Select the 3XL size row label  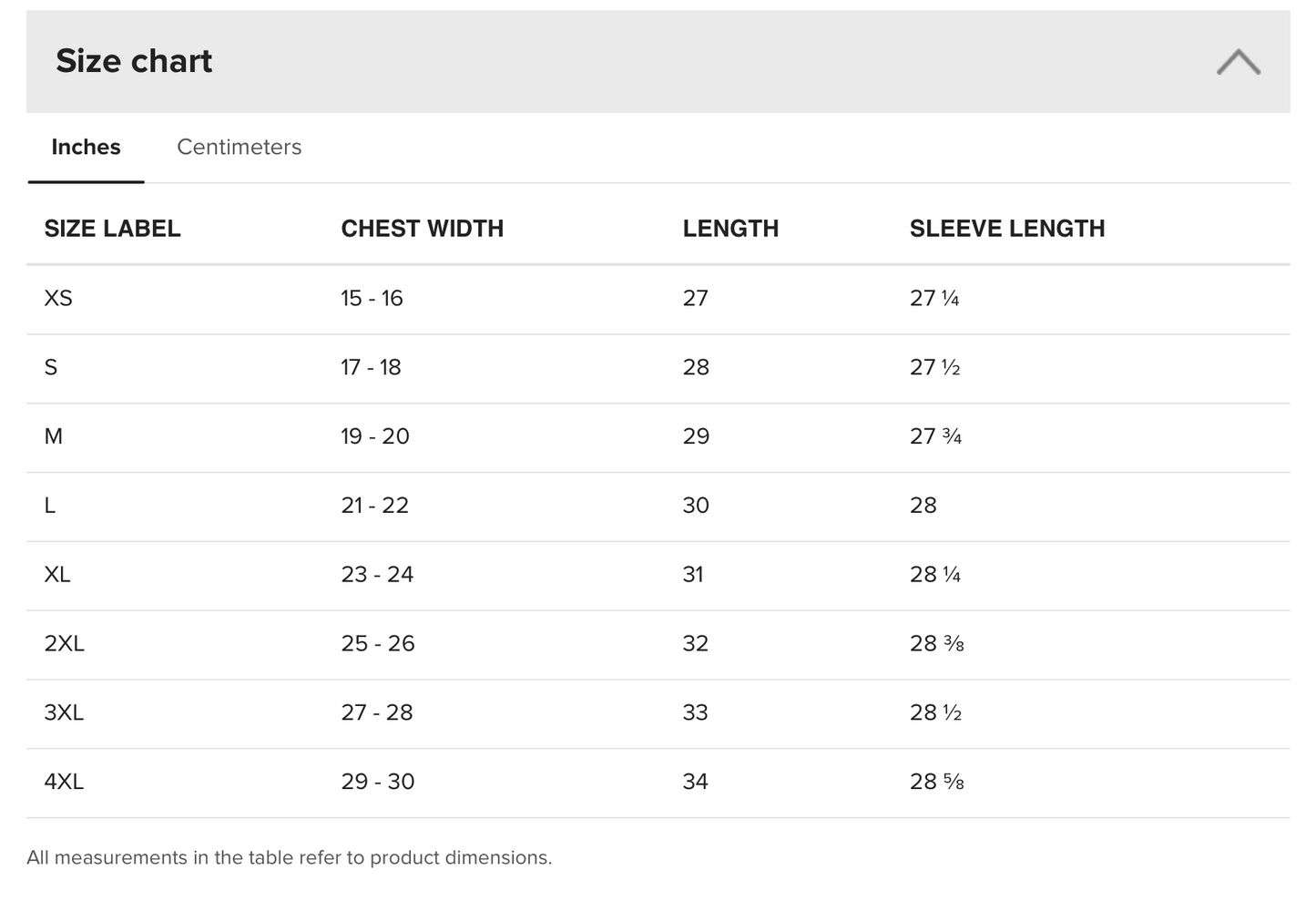[64, 712]
